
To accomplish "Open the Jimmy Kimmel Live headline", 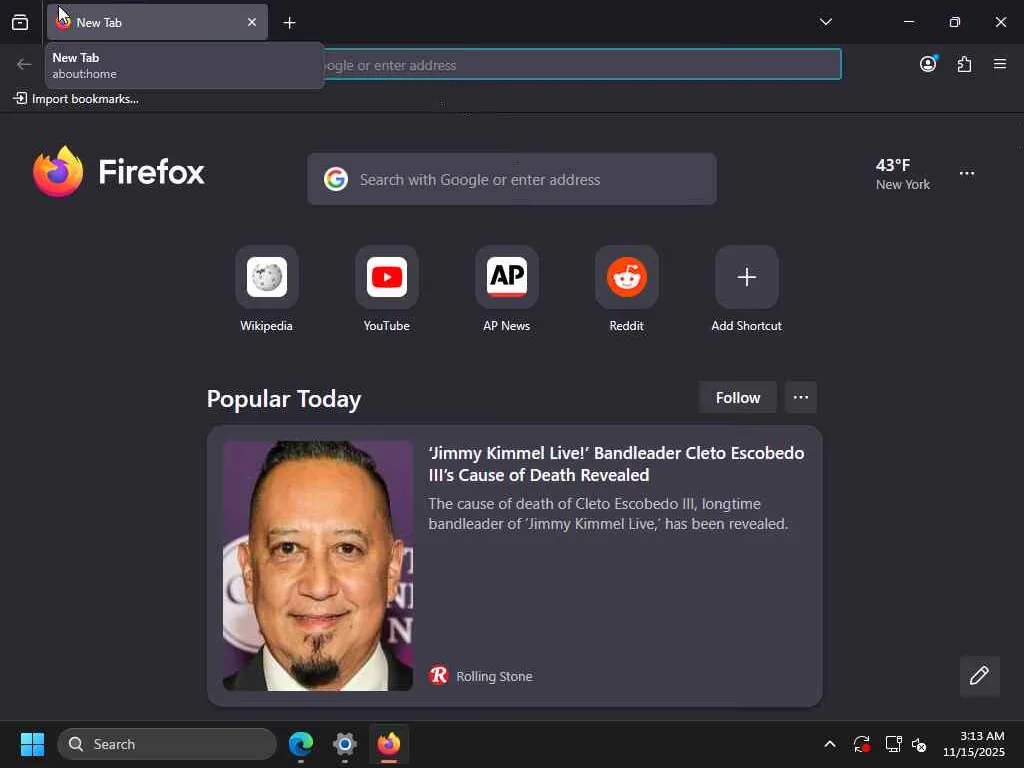I will click(616, 464).
